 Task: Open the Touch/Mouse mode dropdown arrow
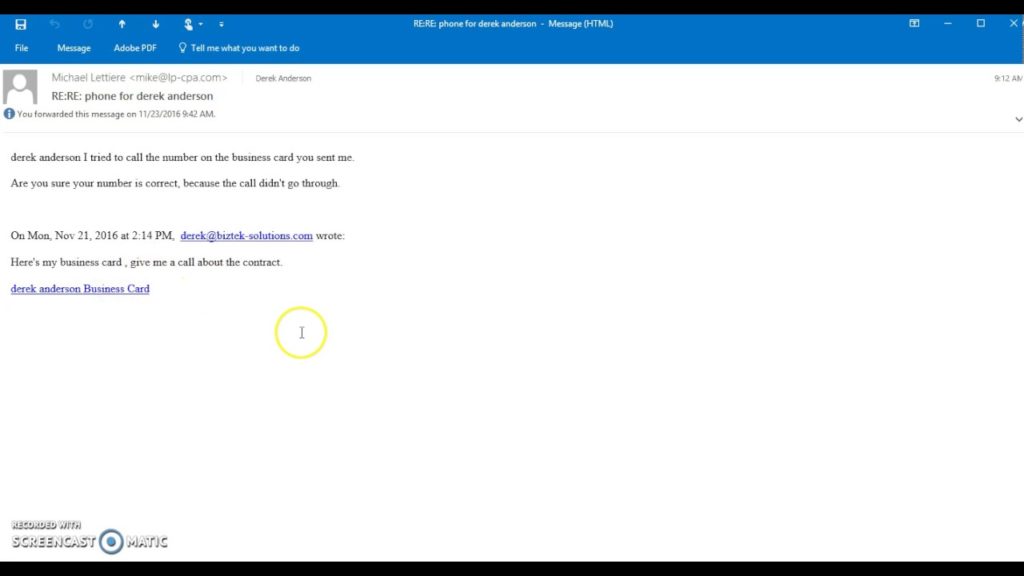[201, 24]
